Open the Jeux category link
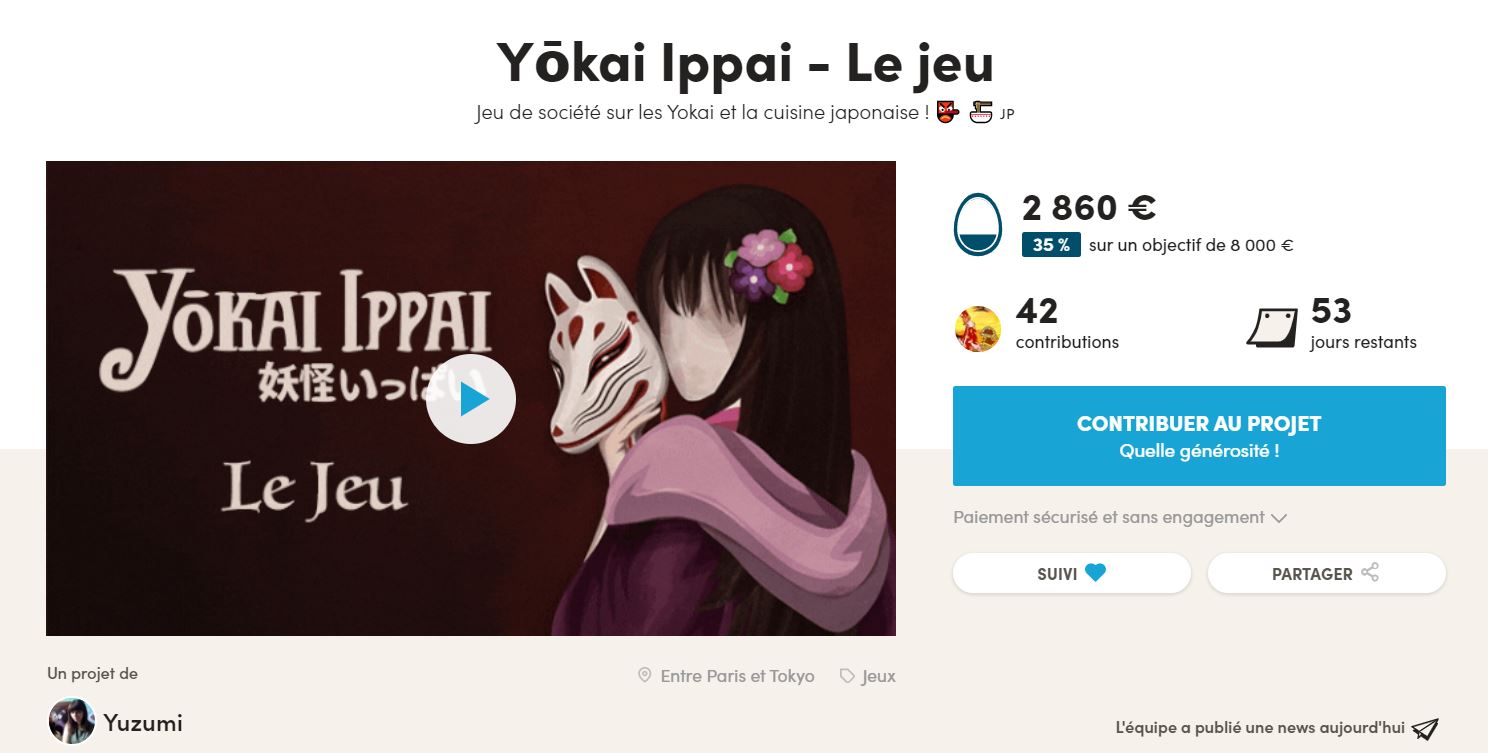 point(879,676)
